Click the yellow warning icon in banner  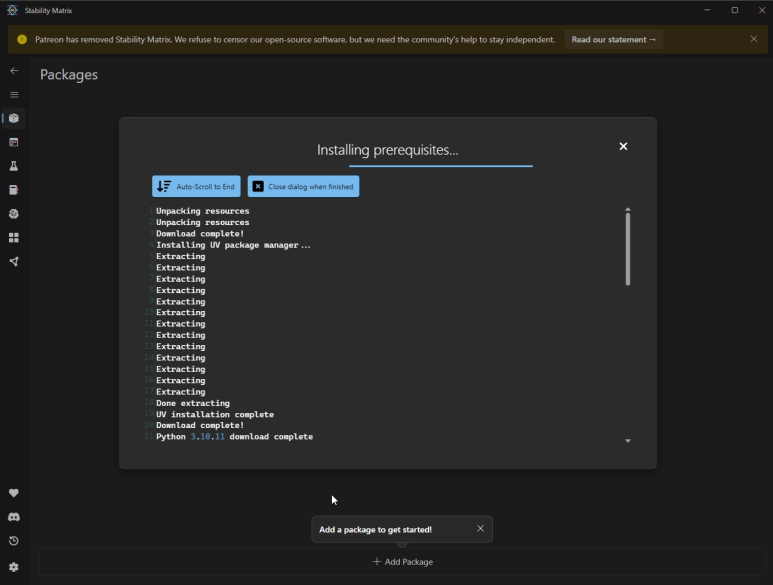pyautogui.click(x=22, y=39)
